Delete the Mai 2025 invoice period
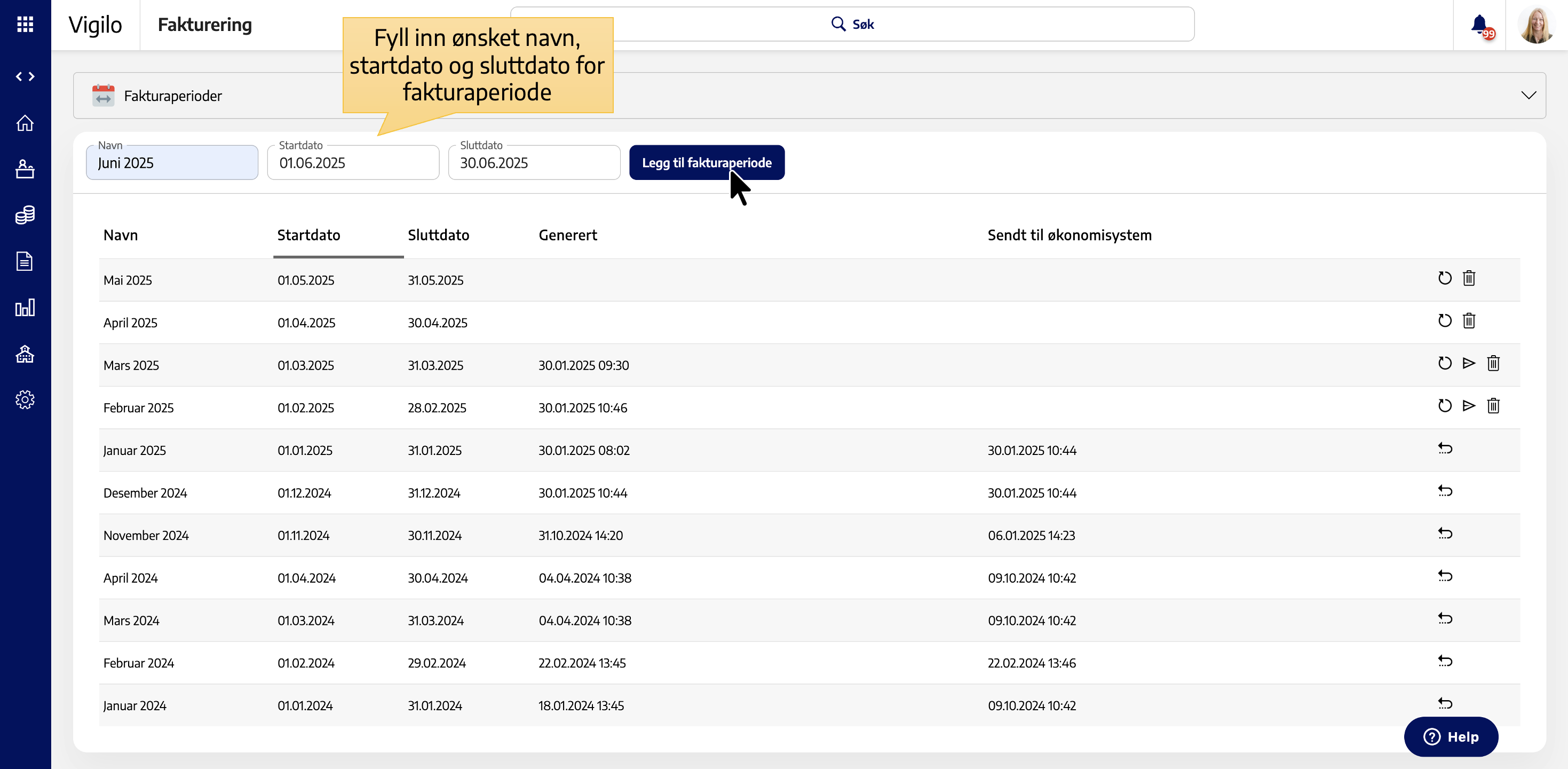 [x=1469, y=278]
